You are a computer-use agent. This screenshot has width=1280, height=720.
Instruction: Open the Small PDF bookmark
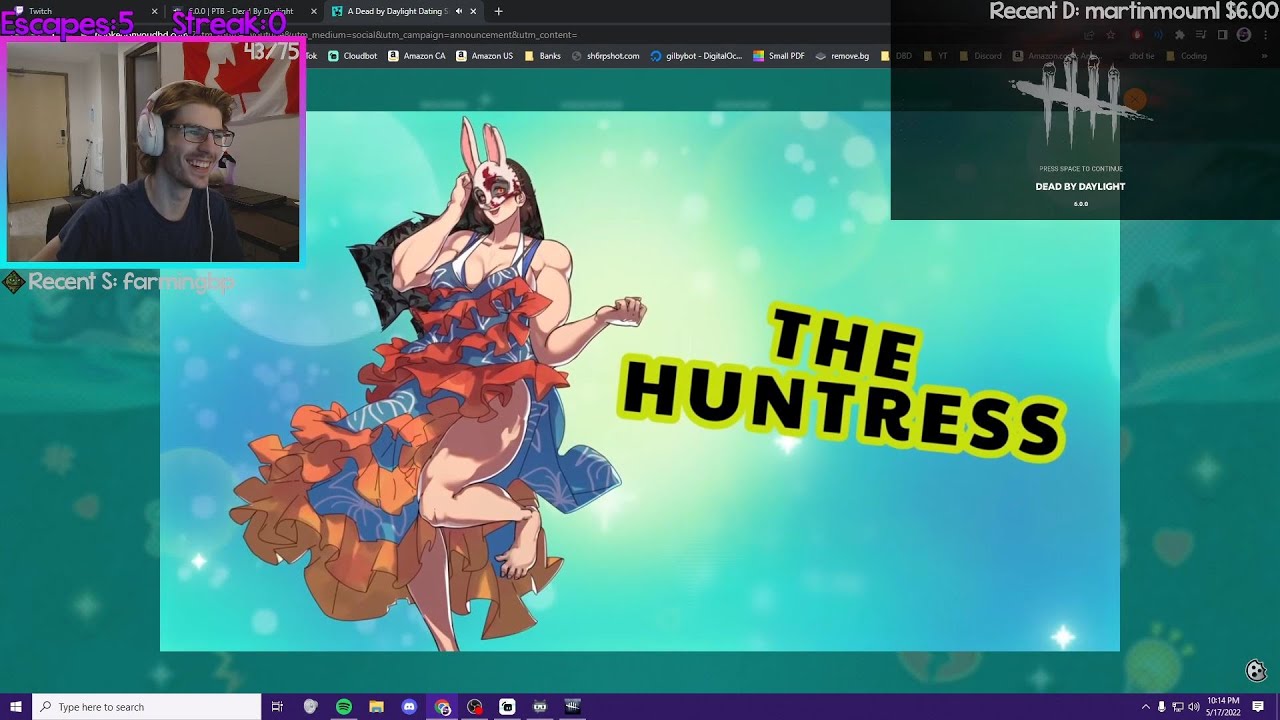click(779, 56)
